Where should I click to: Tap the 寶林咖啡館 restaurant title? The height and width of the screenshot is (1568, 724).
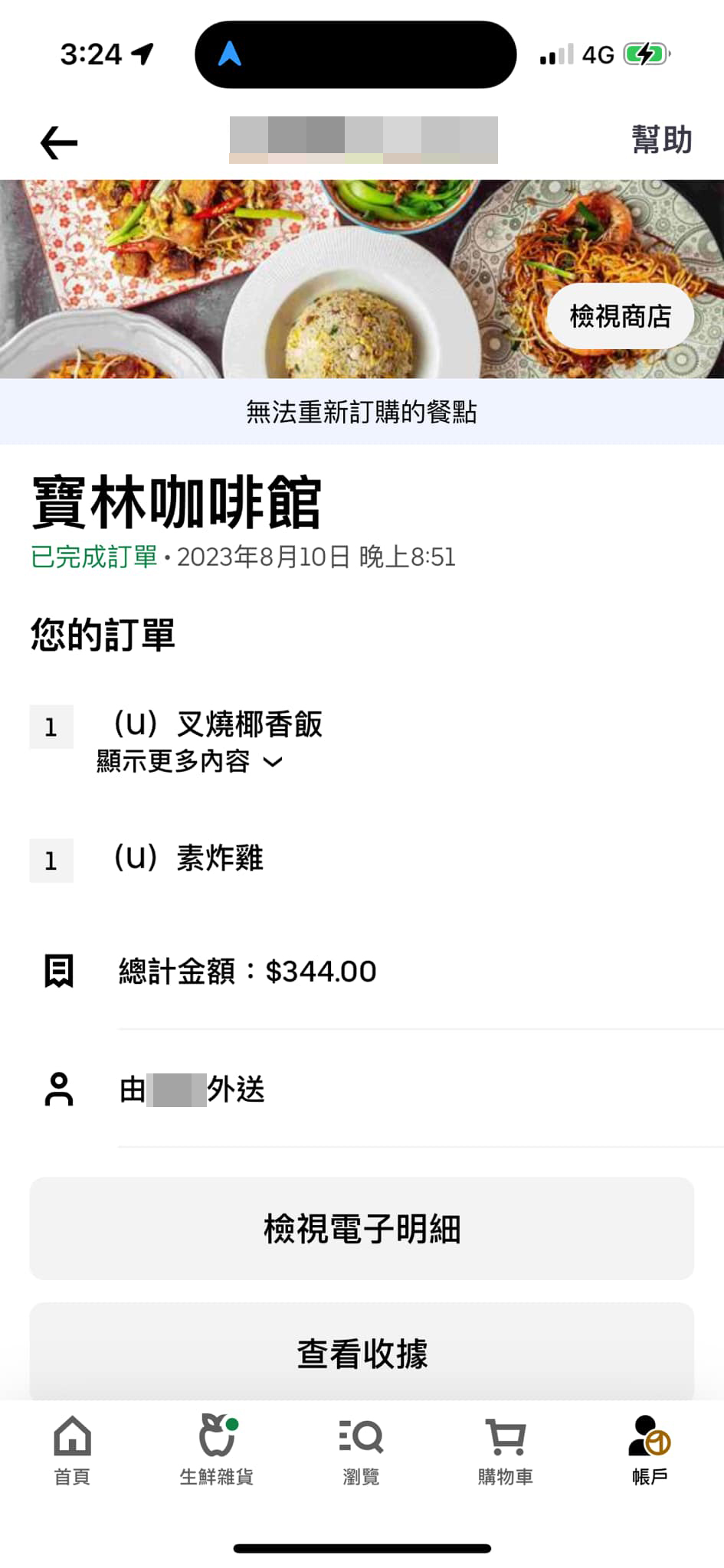(x=176, y=503)
